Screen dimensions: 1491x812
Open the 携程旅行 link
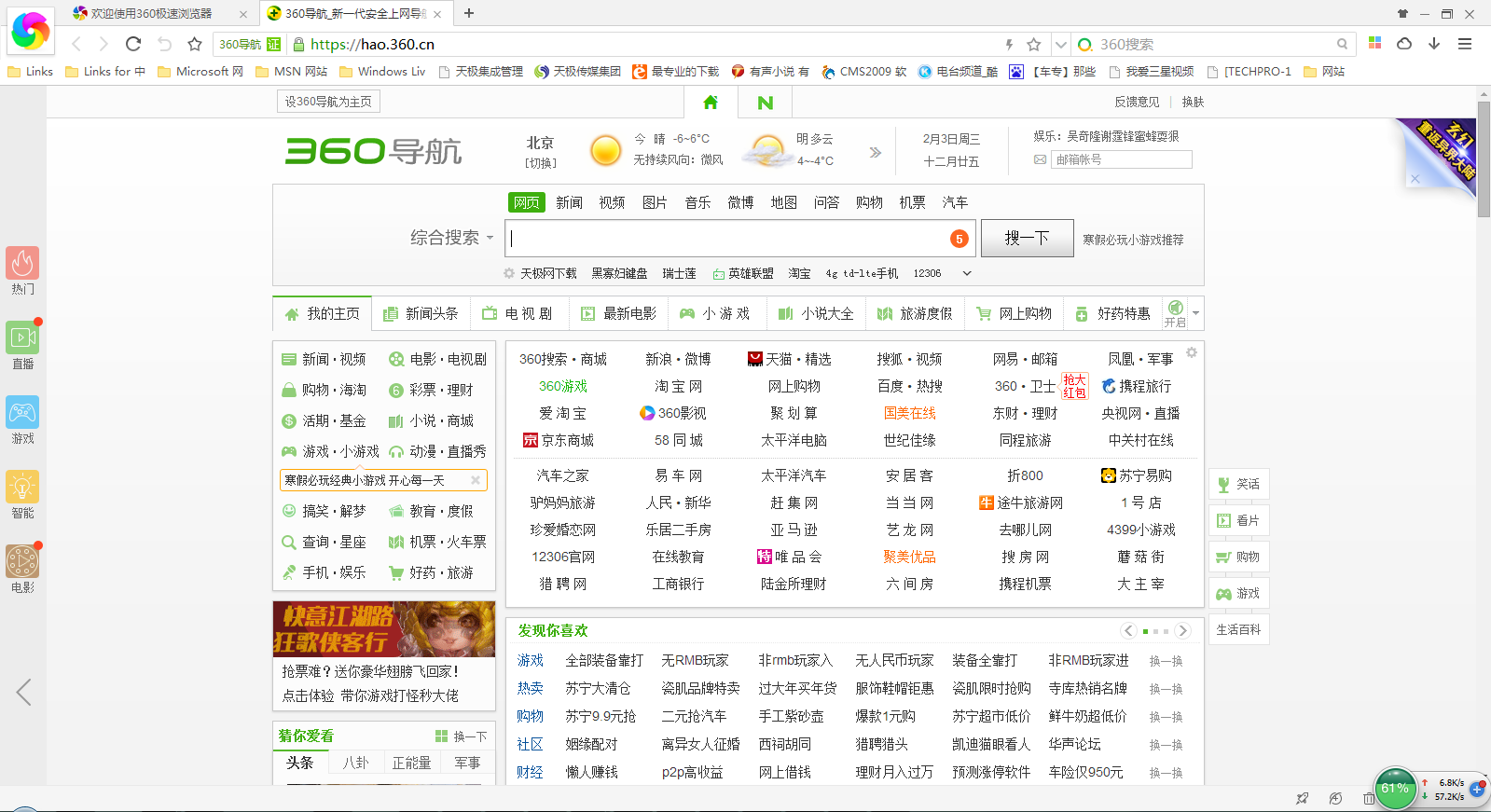(x=1137, y=386)
